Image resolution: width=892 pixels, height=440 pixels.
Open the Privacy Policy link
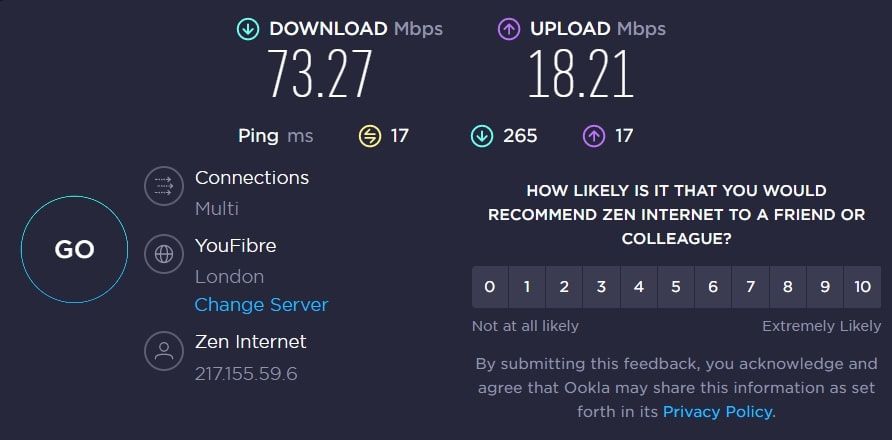pos(718,412)
